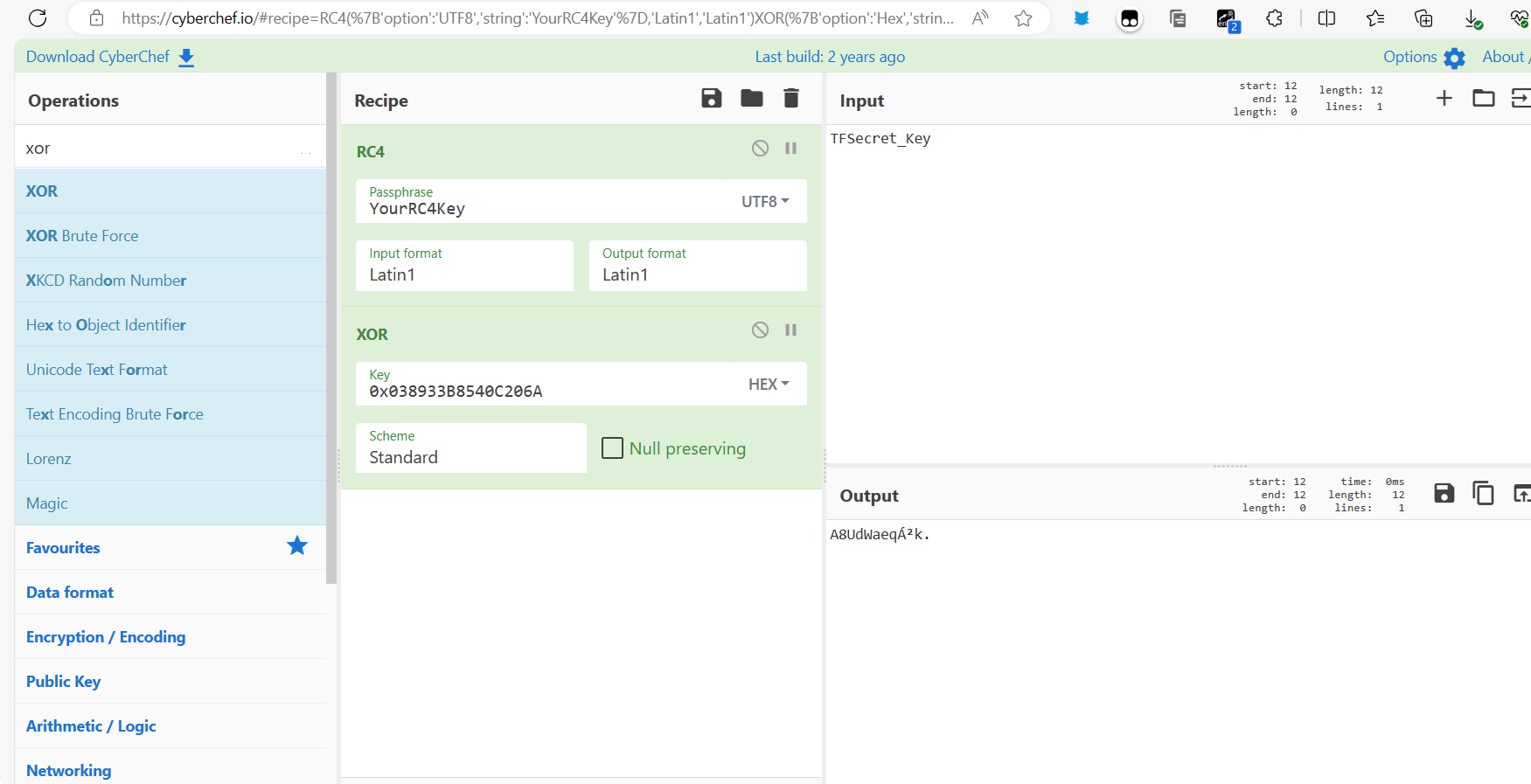
Task: Click into the Input text area
Action: coord(1178,294)
